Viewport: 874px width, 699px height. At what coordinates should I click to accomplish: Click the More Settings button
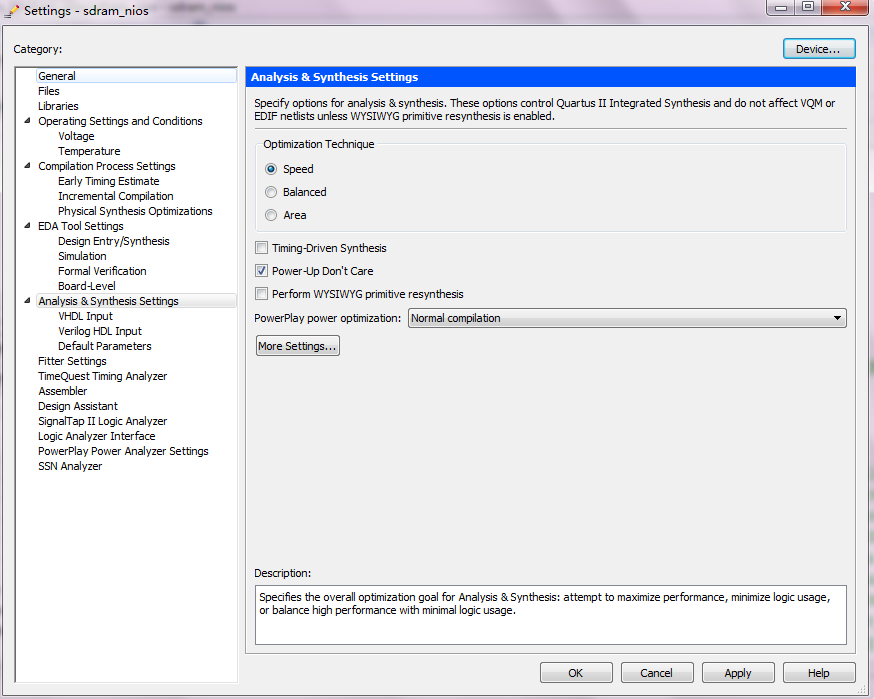pos(298,346)
